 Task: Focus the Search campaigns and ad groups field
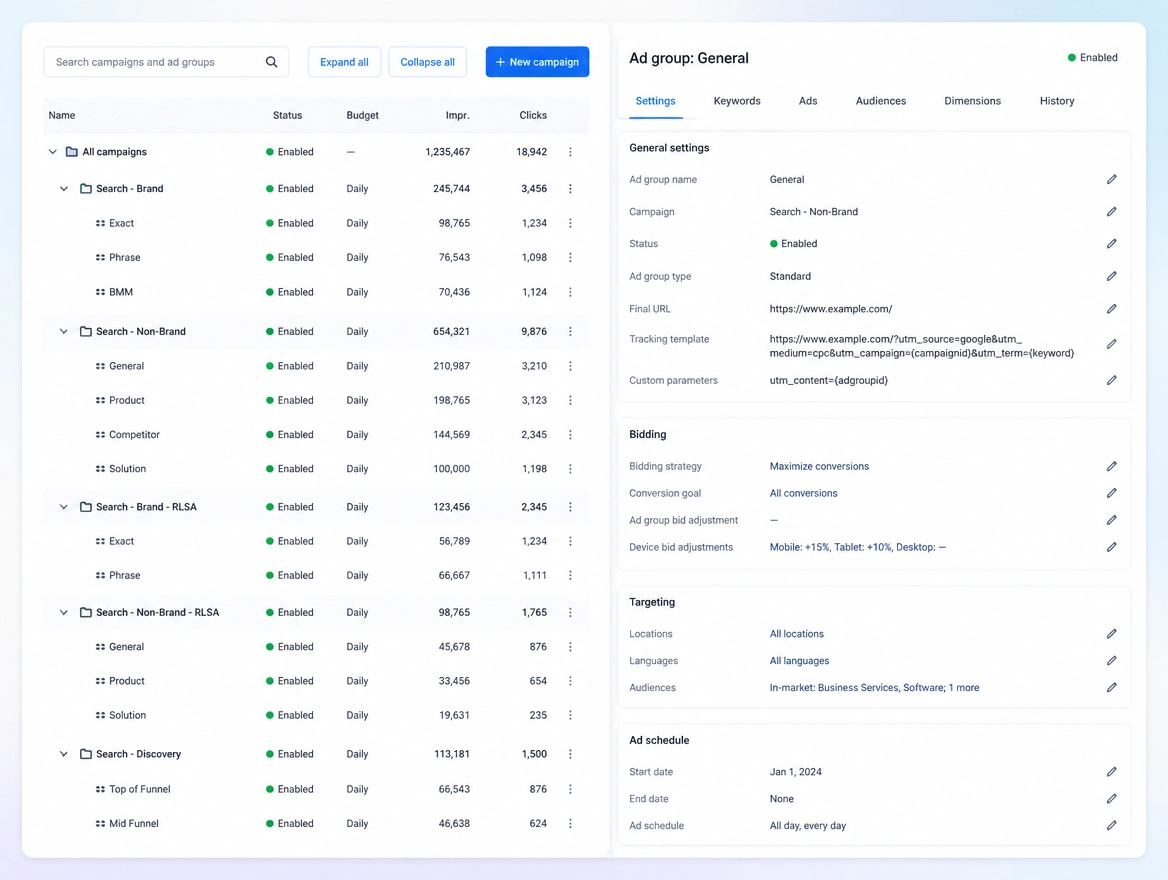click(166, 62)
